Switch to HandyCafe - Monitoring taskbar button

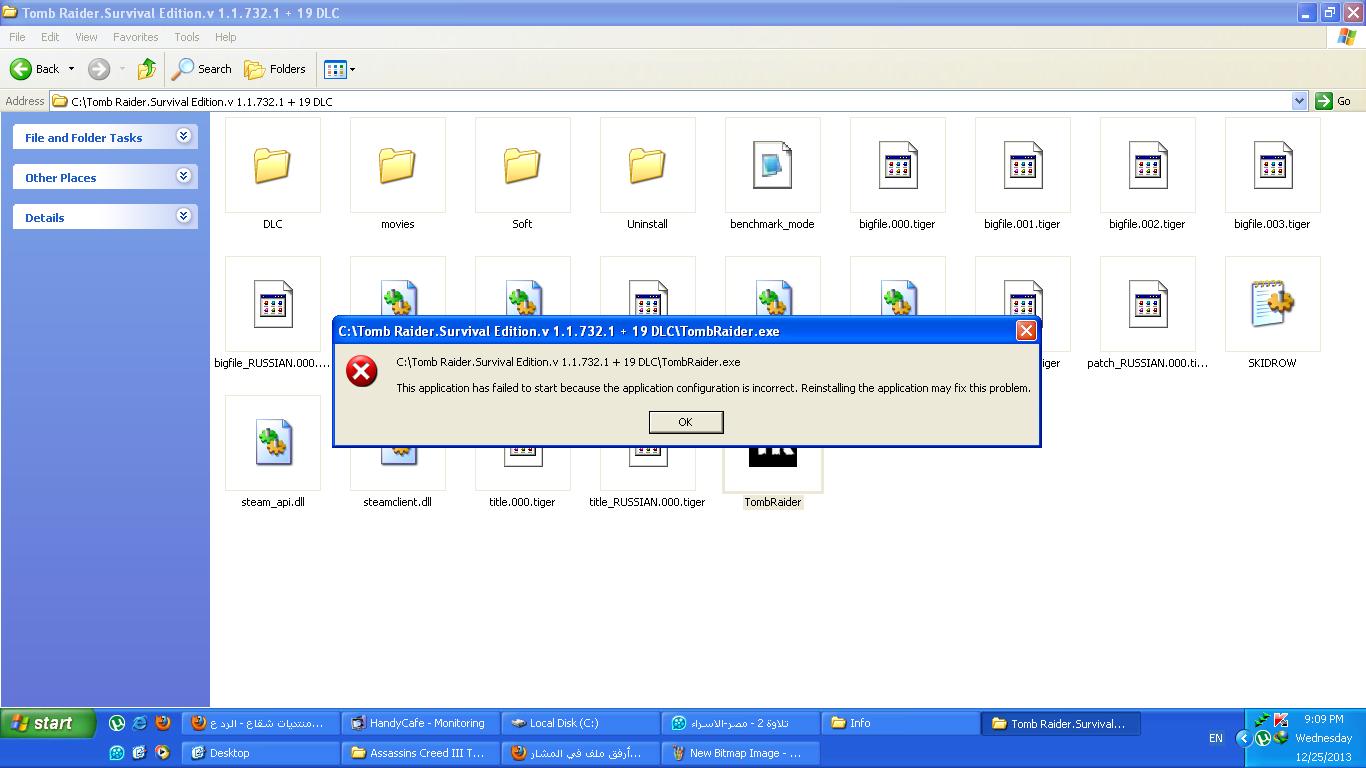(x=421, y=723)
